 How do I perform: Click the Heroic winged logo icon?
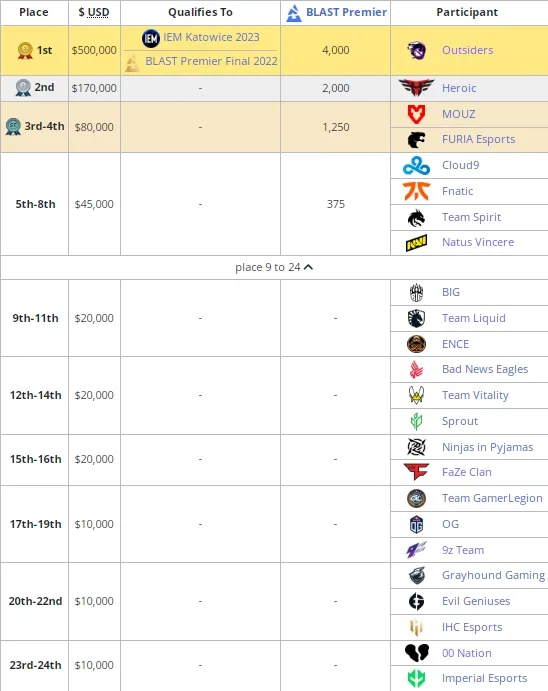(x=416, y=88)
